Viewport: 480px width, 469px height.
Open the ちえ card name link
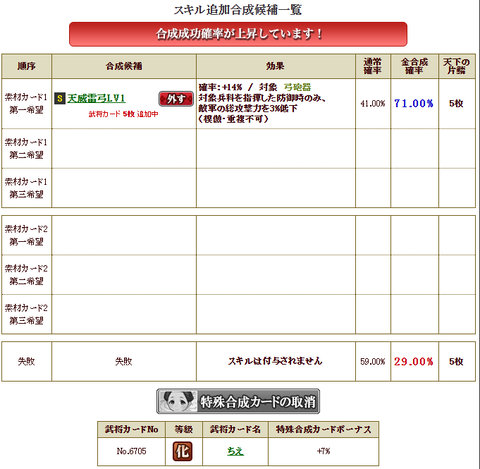pos(235,451)
